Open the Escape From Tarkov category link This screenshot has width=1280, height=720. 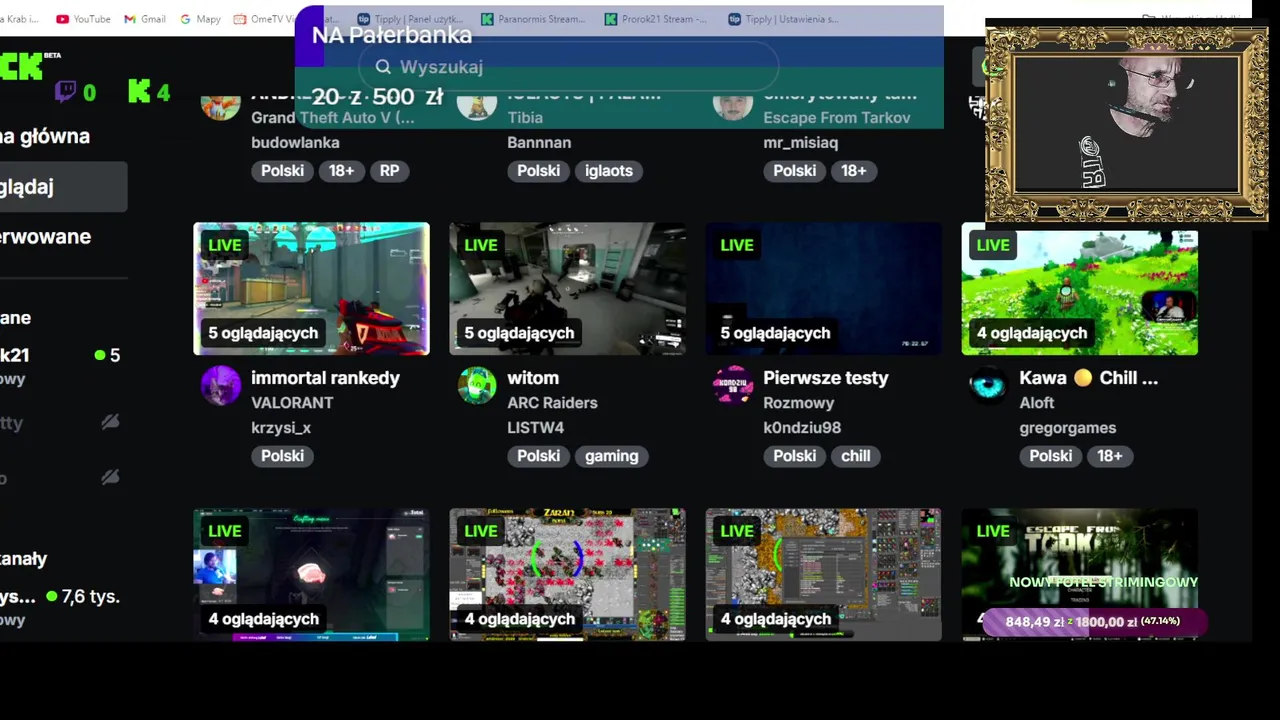[836, 118]
